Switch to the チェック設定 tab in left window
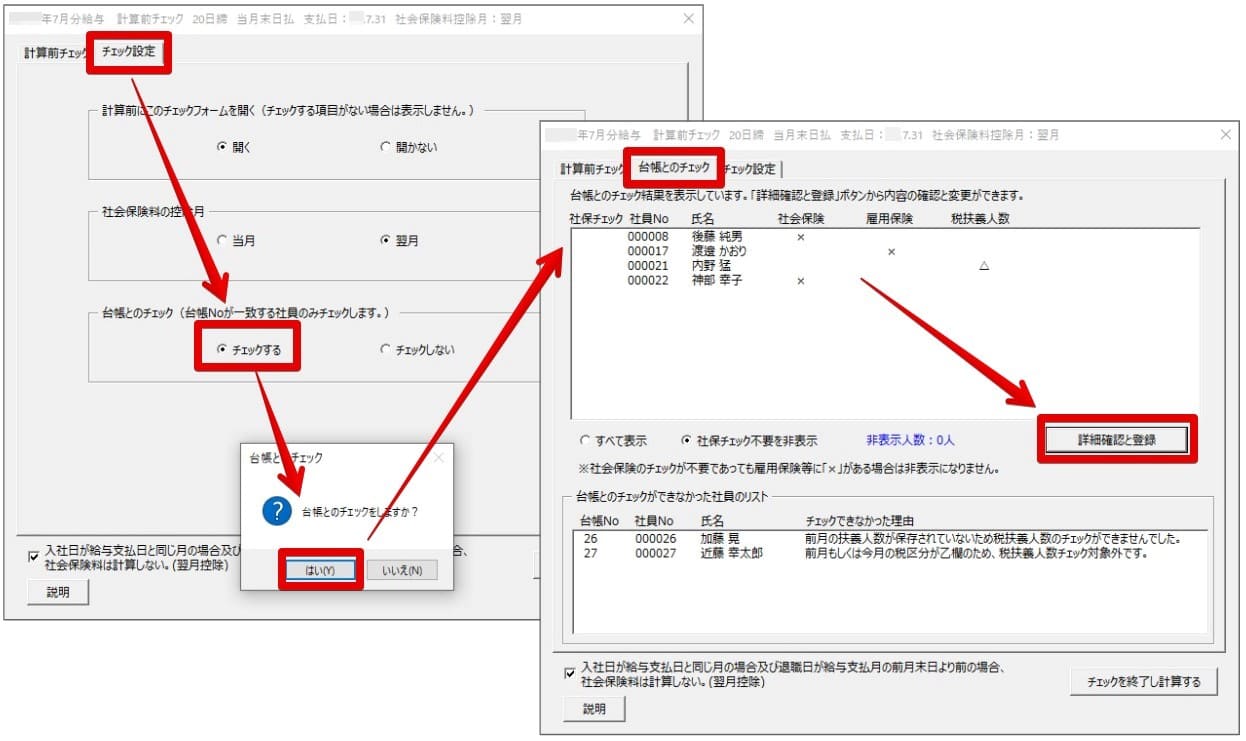The image size is (1246, 741). tap(129, 51)
